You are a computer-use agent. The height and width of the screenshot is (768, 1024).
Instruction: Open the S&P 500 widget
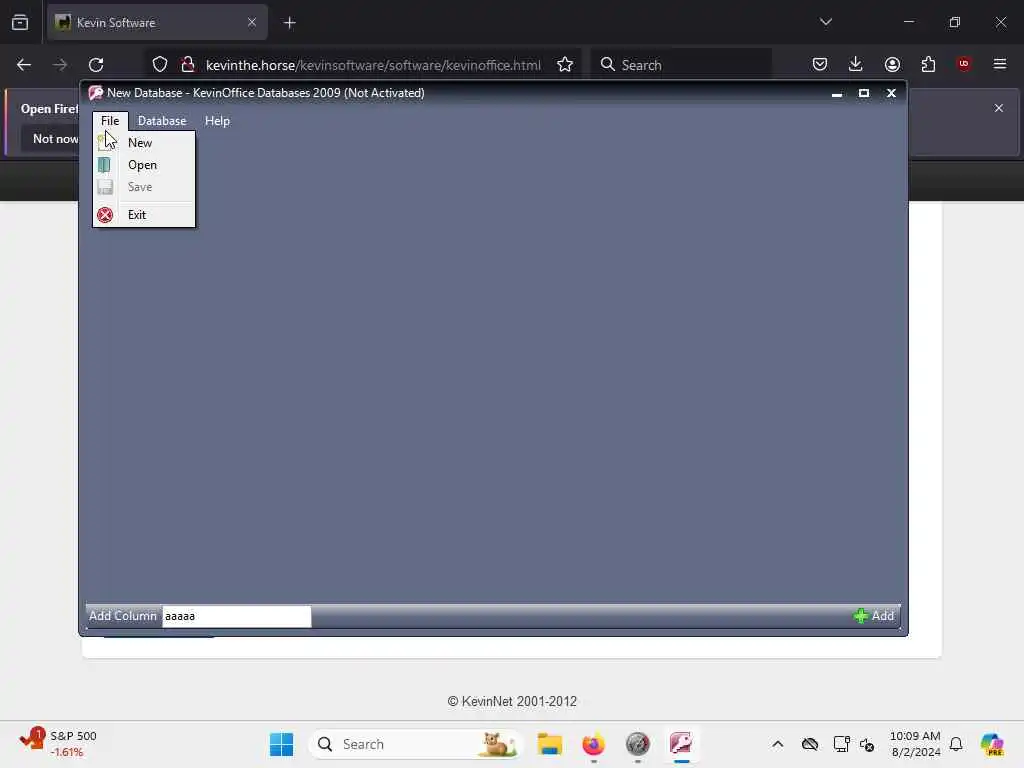[57, 744]
